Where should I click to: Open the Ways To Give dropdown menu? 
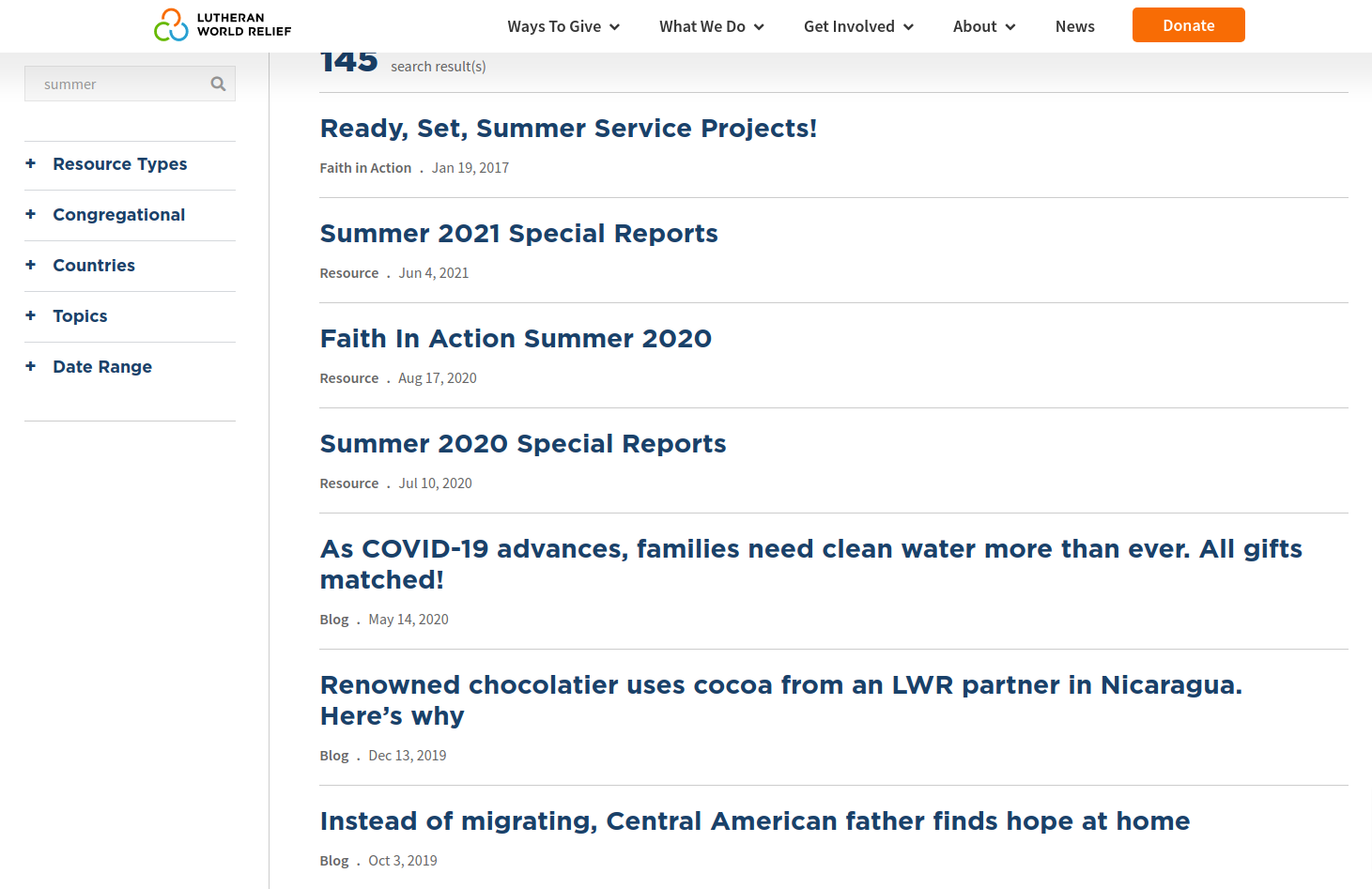[x=563, y=26]
